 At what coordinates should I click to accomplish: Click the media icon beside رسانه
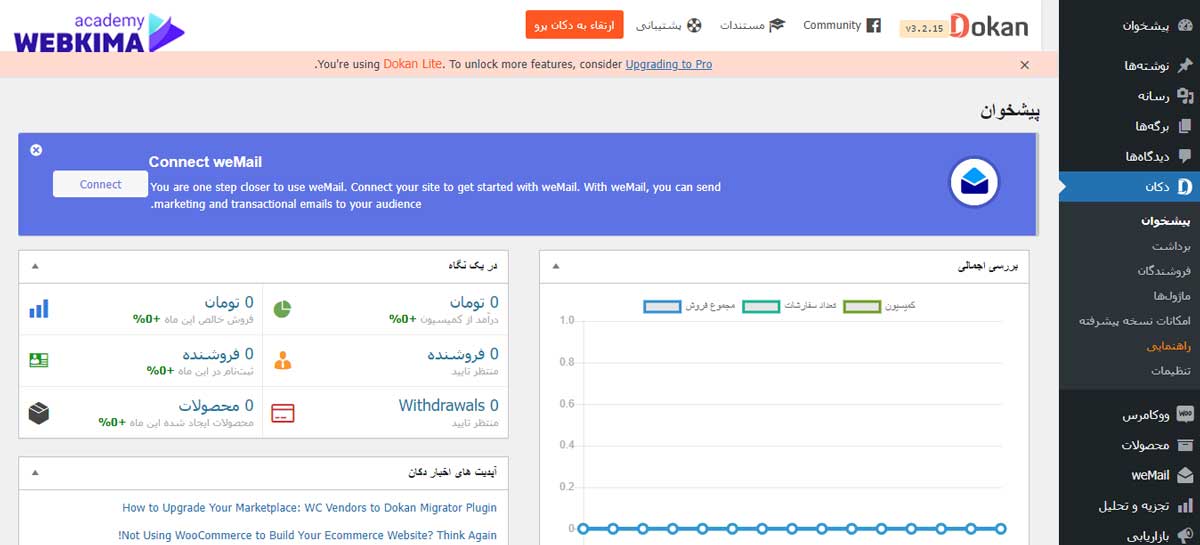(x=1185, y=96)
